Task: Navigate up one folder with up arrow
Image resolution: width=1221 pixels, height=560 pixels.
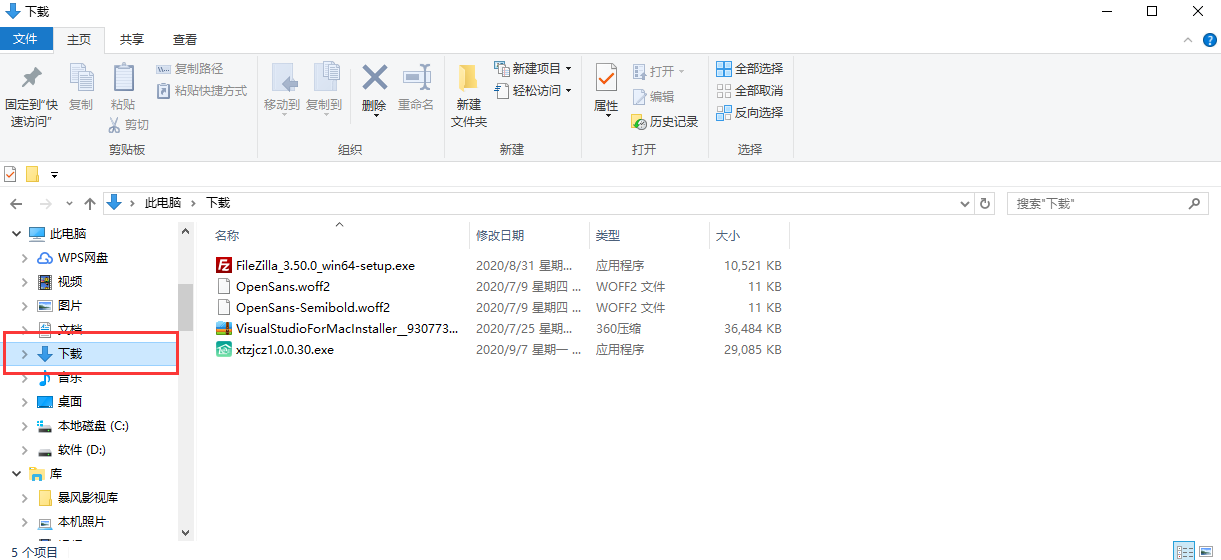Action: pos(90,203)
